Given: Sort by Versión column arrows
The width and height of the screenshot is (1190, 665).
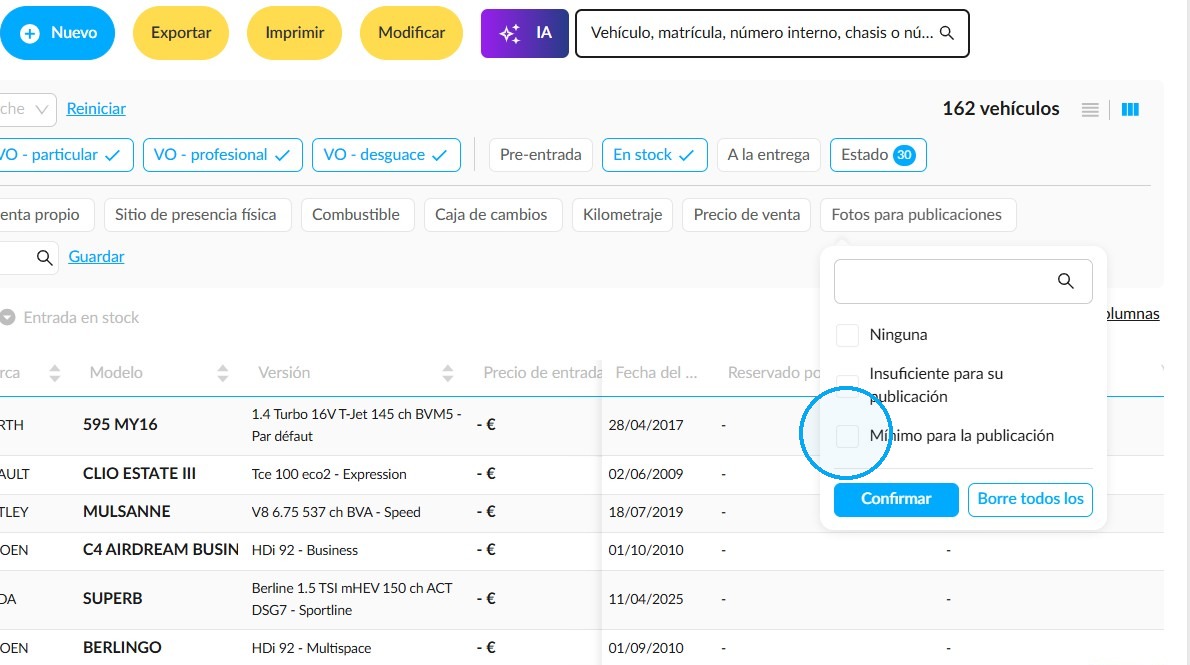Looking at the screenshot, I should 448,373.
